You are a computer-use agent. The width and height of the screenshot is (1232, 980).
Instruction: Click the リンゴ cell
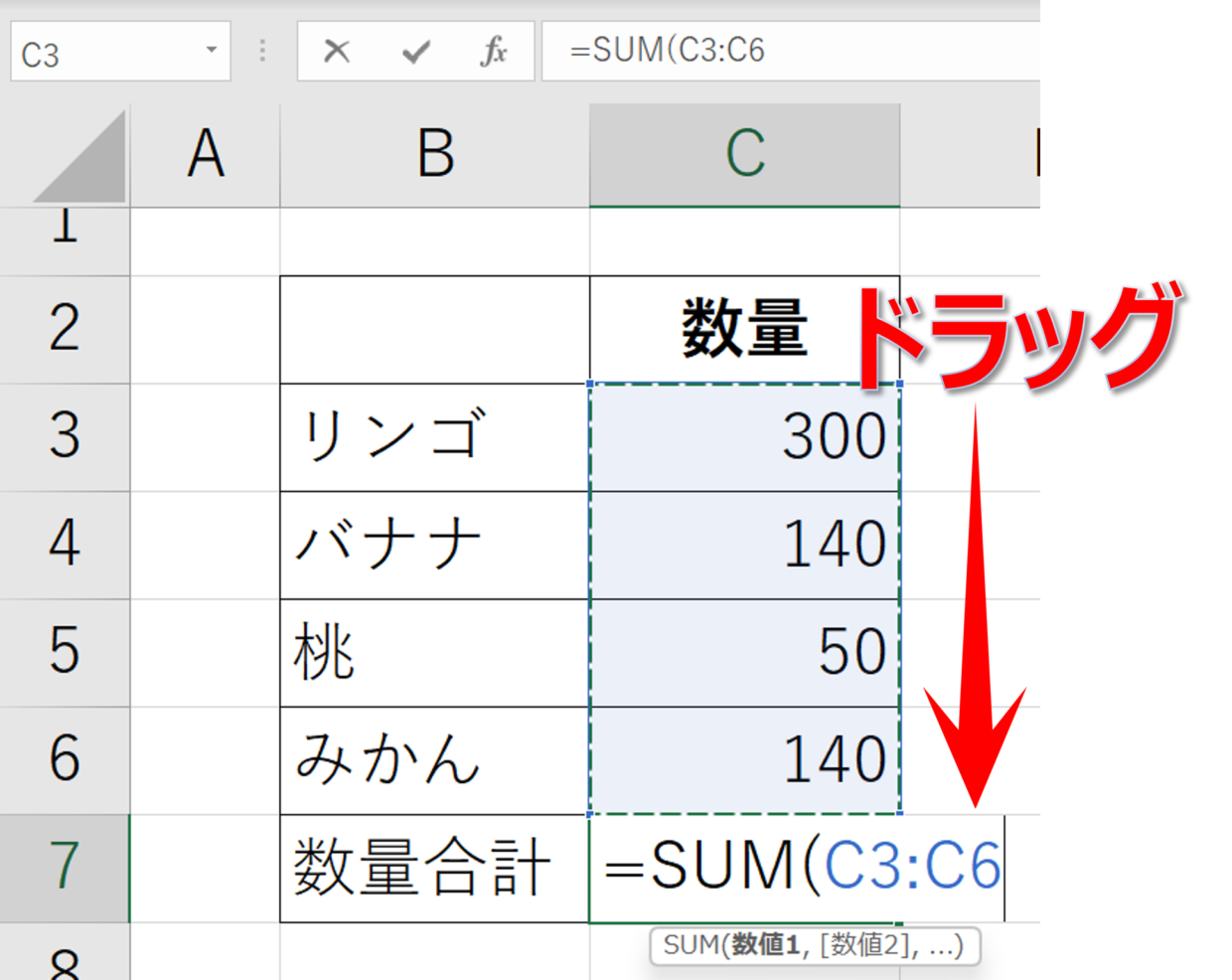[x=435, y=437]
